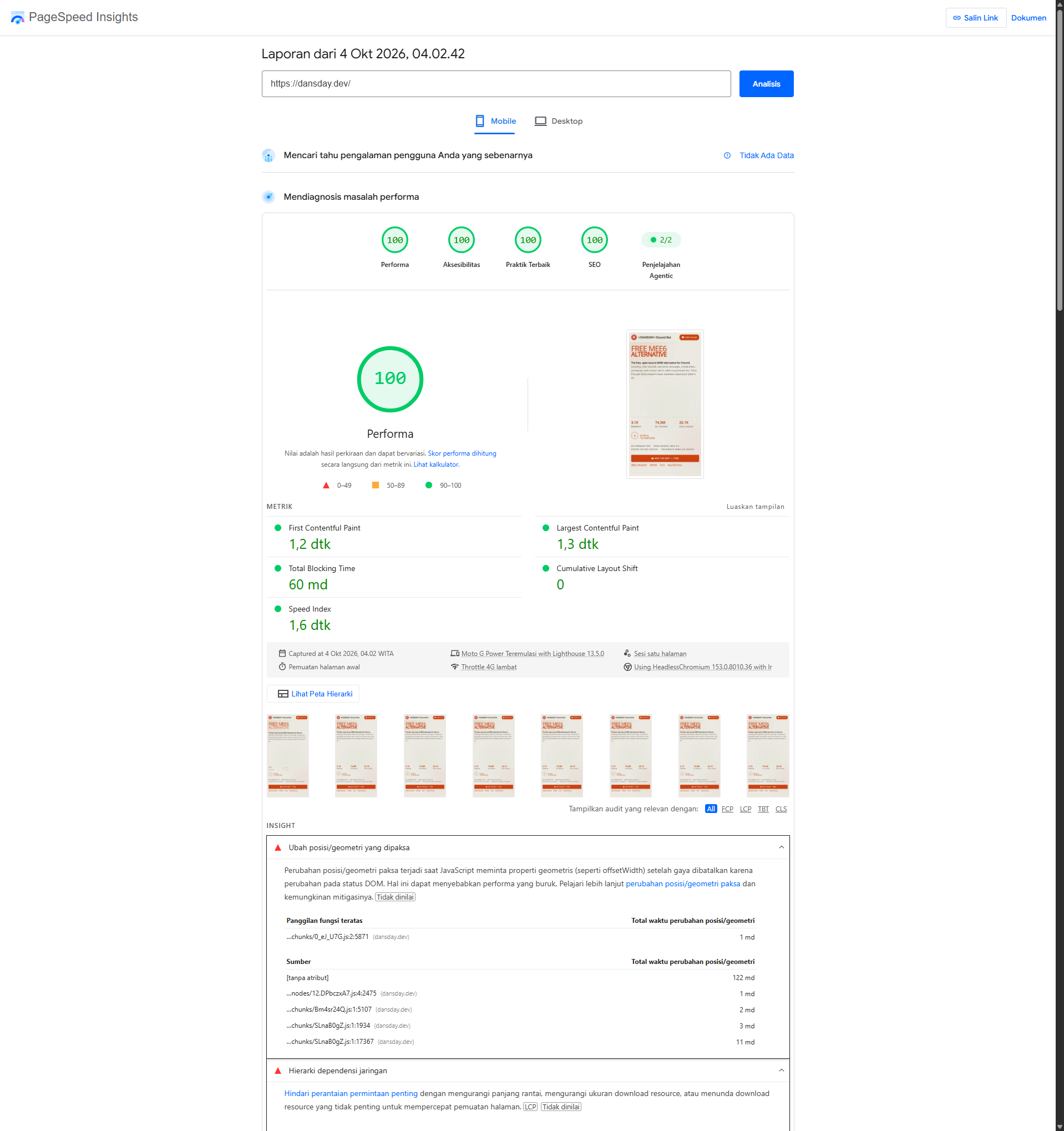Click Luaskan tampilan to expand metrics
The width and height of the screenshot is (1064, 1131).
[x=754, y=506]
